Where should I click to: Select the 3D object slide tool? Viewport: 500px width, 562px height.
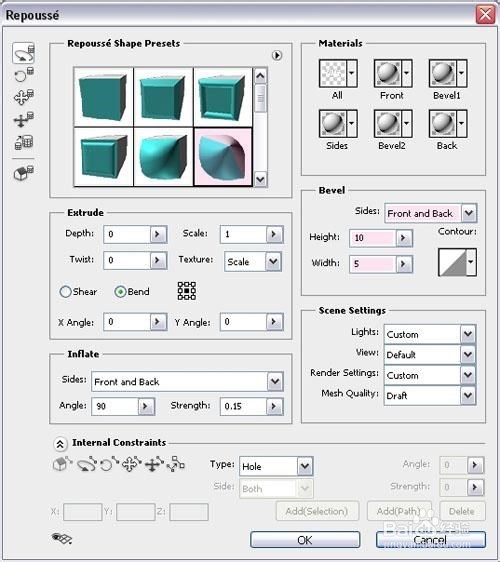[x=24, y=120]
